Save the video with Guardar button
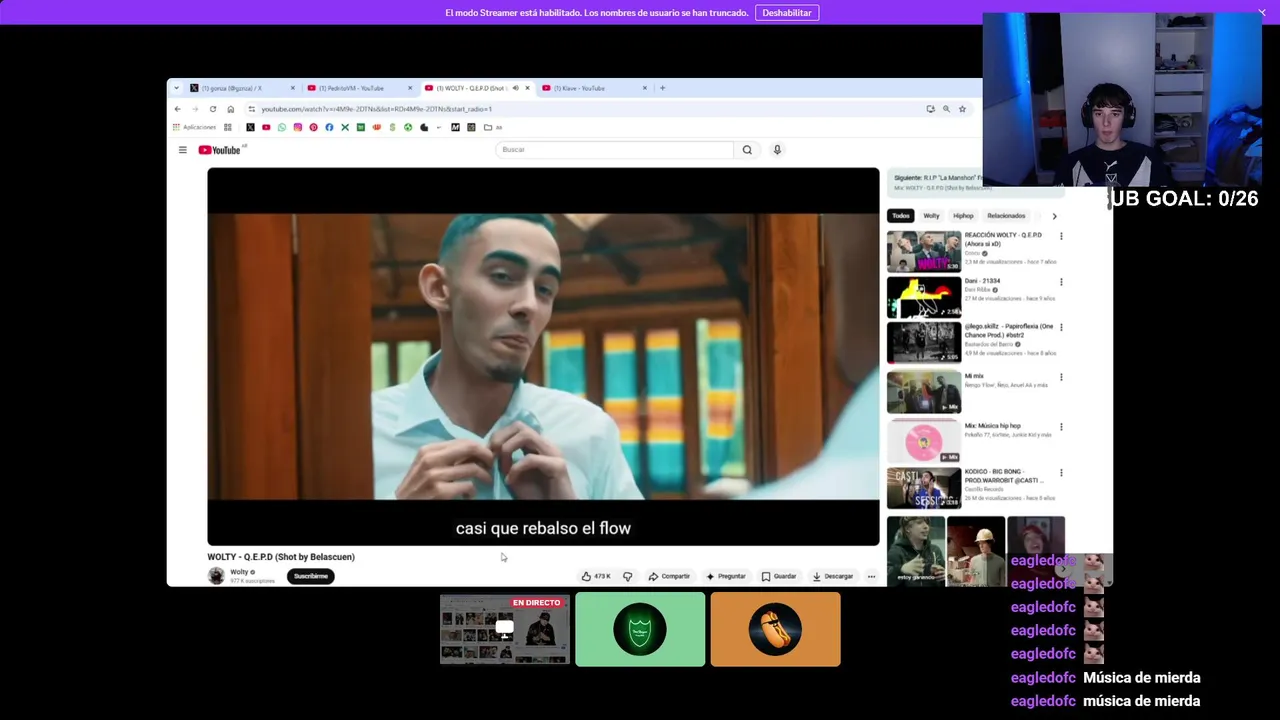Viewport: 1280px width, 720px height. [779, 576]
